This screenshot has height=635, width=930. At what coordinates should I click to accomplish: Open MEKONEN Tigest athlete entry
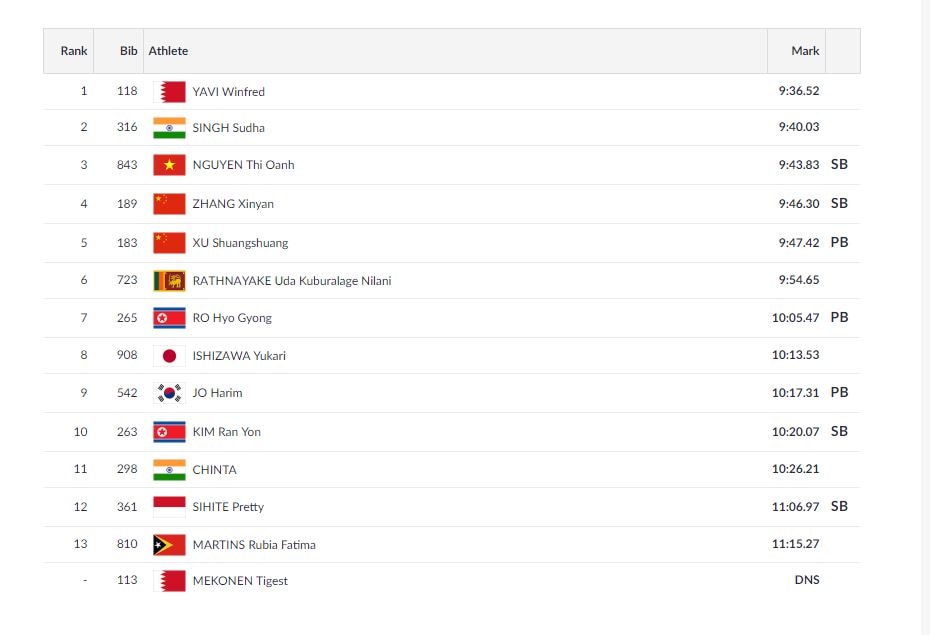click(x=240, y=581)
